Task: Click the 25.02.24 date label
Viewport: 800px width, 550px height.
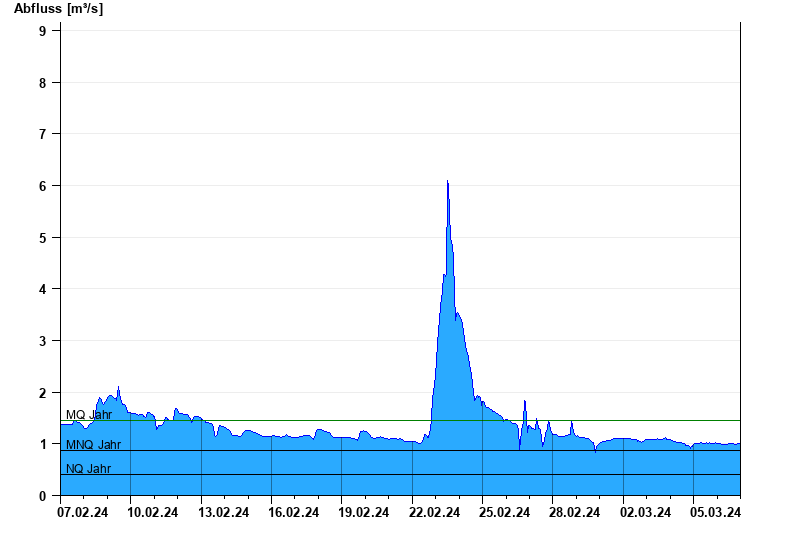Action: 504,512
